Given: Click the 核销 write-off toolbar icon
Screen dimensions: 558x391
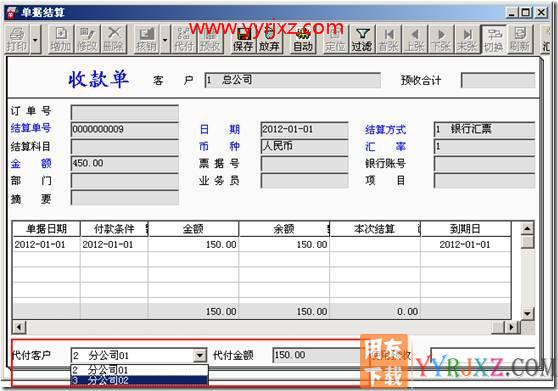Looking at the screenshot, I should 147,39.
